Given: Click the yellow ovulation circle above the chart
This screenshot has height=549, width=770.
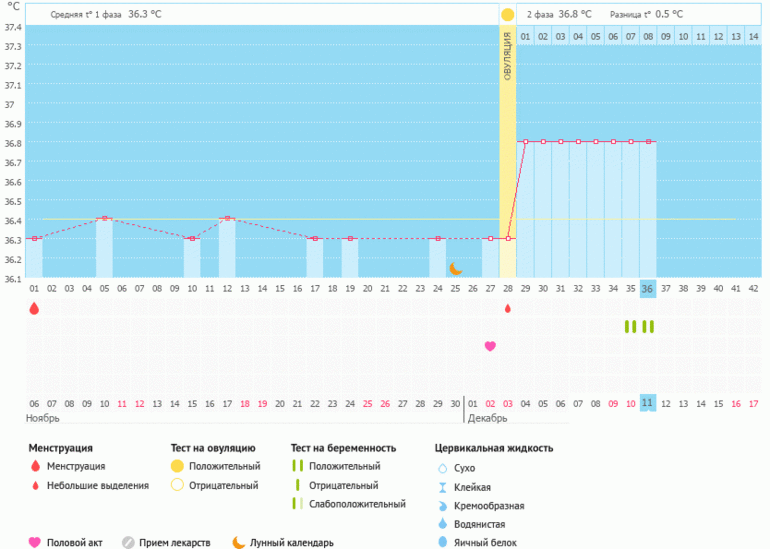Looking at the screenshot, I should coord(508,15).
